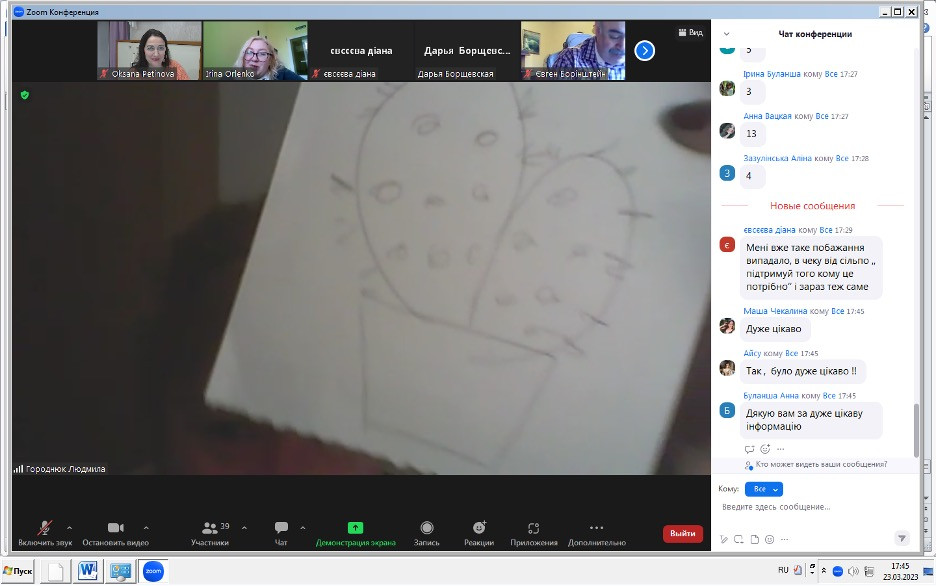Open Все recipient dropdown in chat
Screen dimensions: 936x586
764,489
